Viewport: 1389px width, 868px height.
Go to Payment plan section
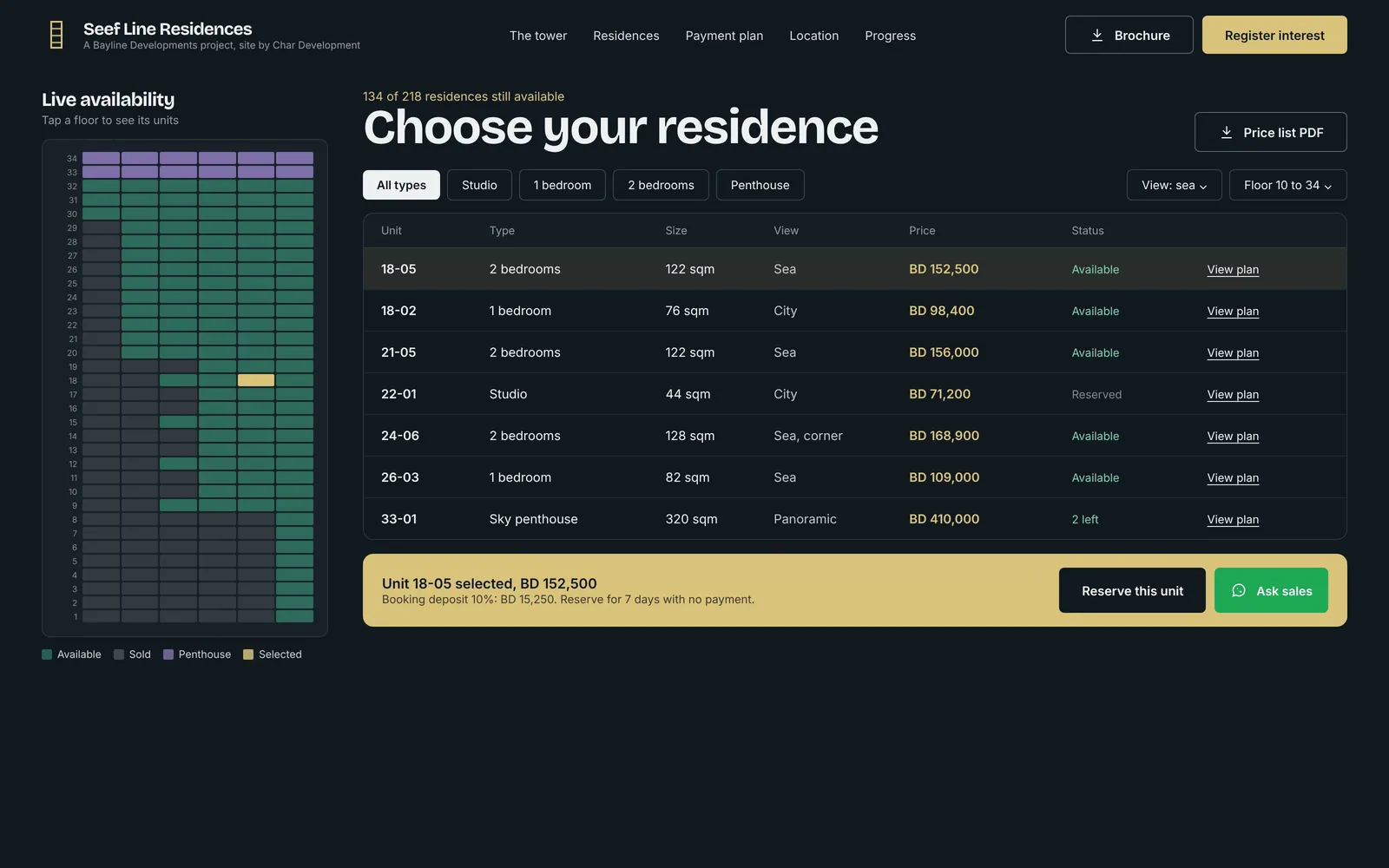pos(724,36)
